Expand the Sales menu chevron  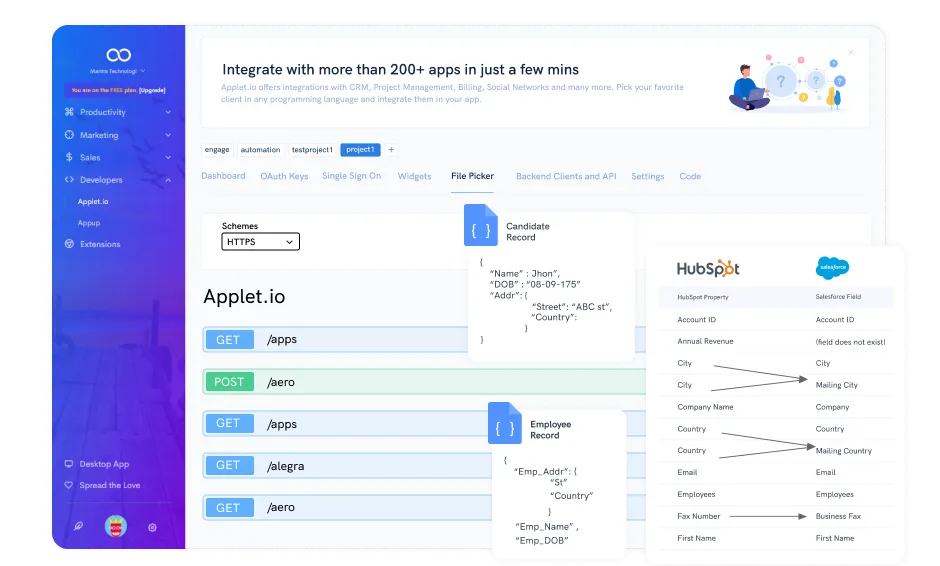point(168,157)
